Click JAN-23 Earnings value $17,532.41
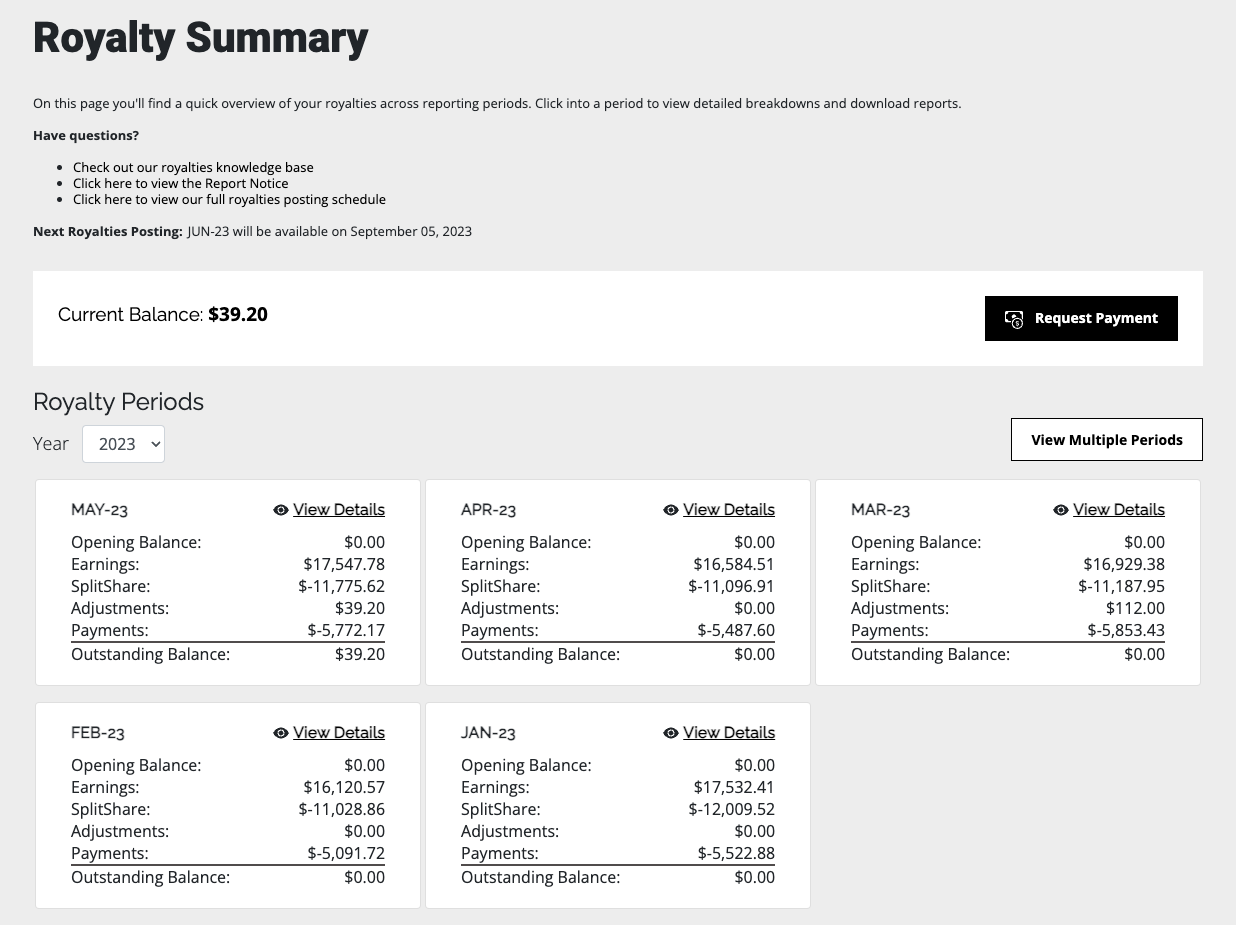This screenshot has height=925, width=1236. coord(734,788)
